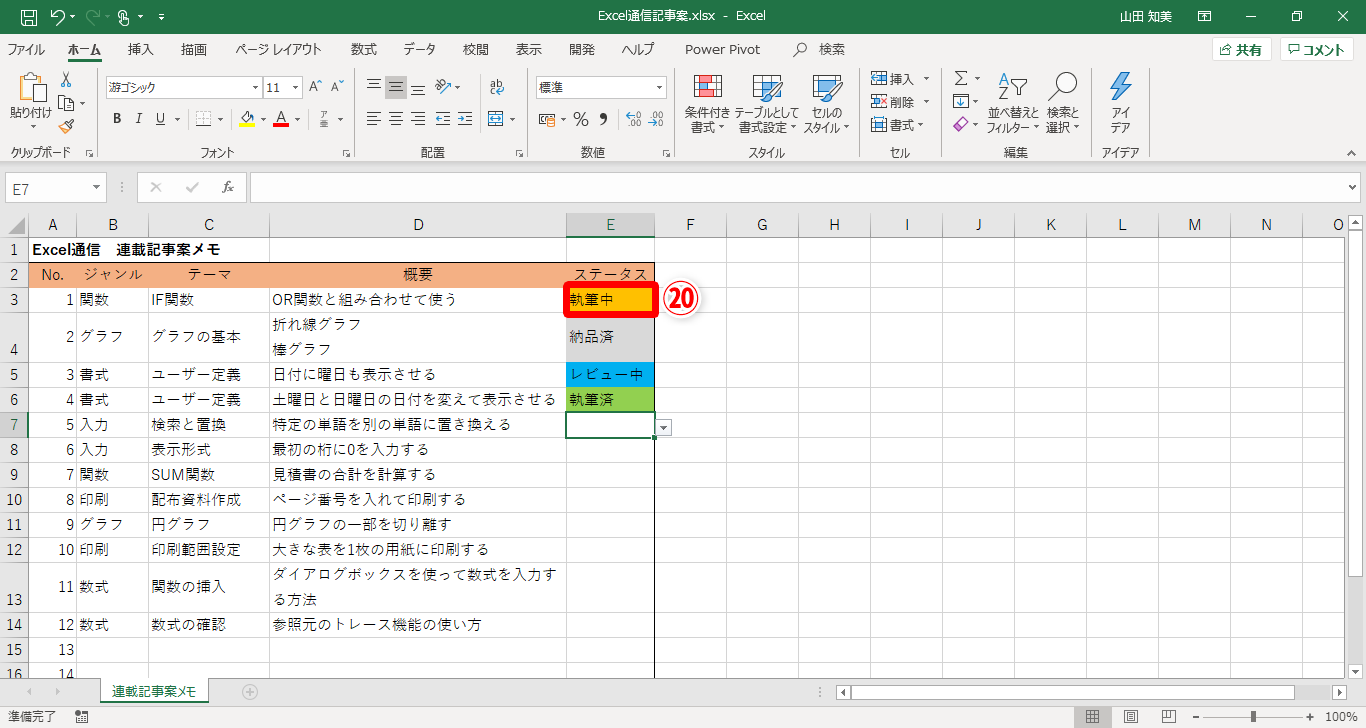Click into the formula bar input

pos(797,187)
